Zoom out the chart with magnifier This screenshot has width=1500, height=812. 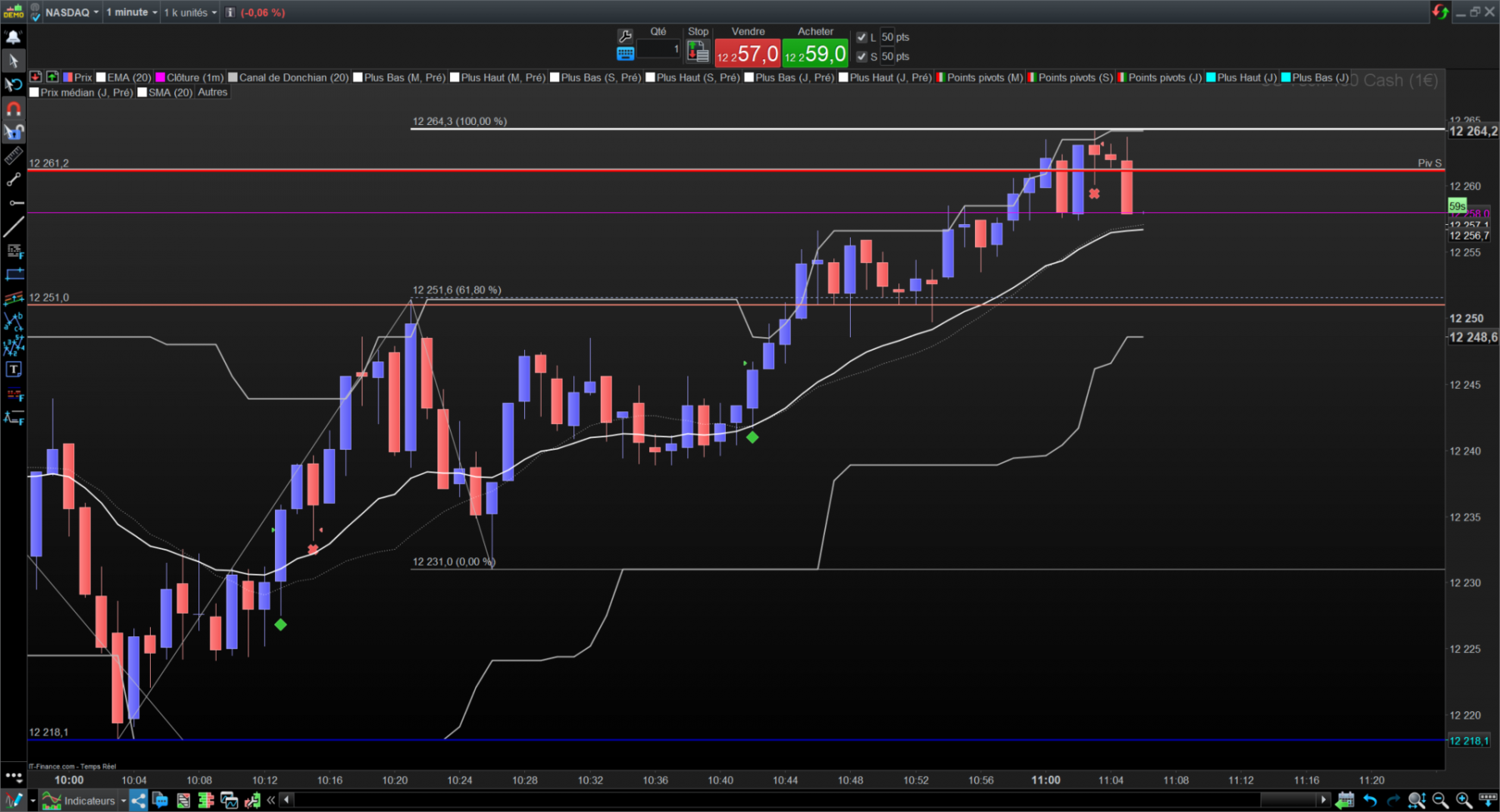1439,800
